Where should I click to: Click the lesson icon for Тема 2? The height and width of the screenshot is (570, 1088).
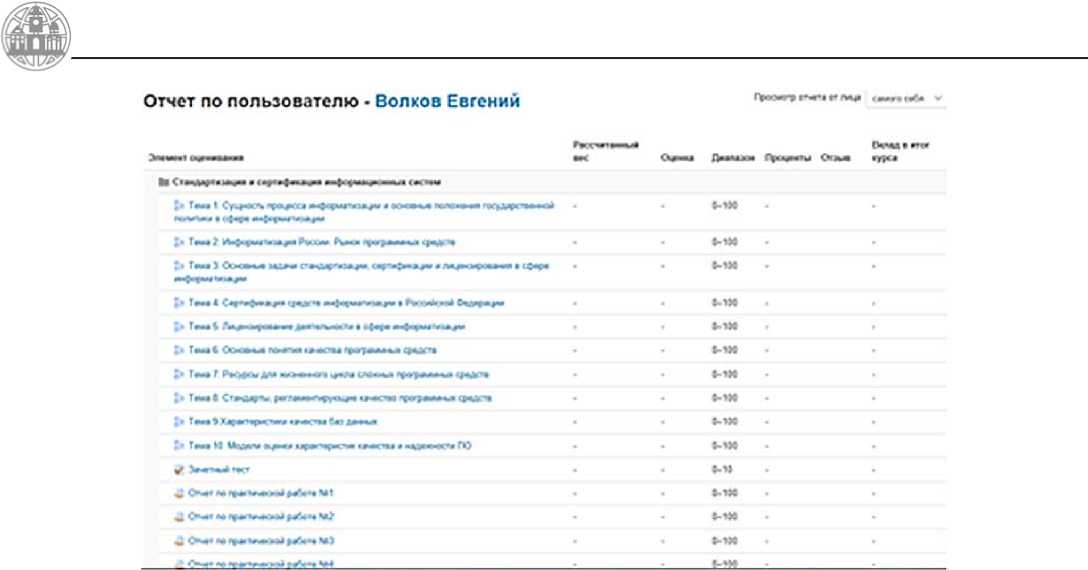tap(179, 242)
